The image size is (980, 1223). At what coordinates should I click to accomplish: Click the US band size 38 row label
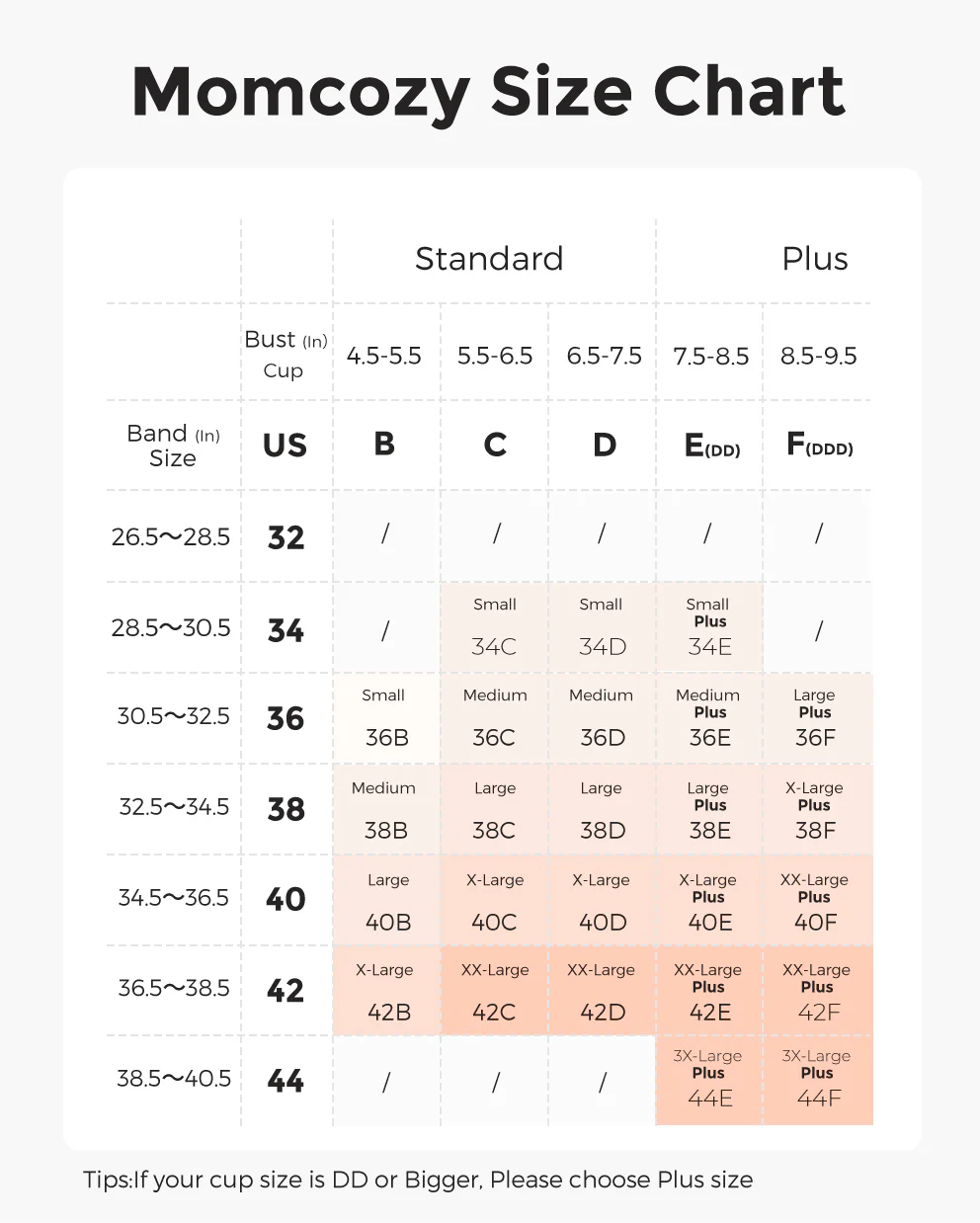pyautogui.click(x=286, y=810)
